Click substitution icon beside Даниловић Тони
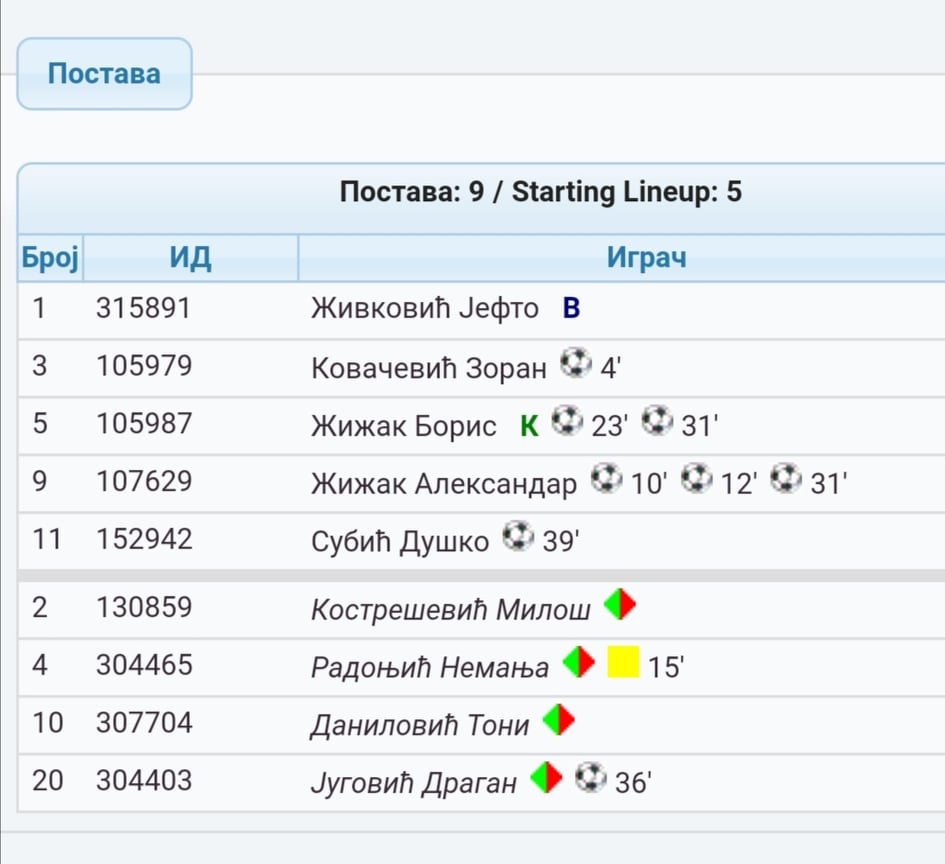This screenshot has height=864, width=945. (559, 720)
